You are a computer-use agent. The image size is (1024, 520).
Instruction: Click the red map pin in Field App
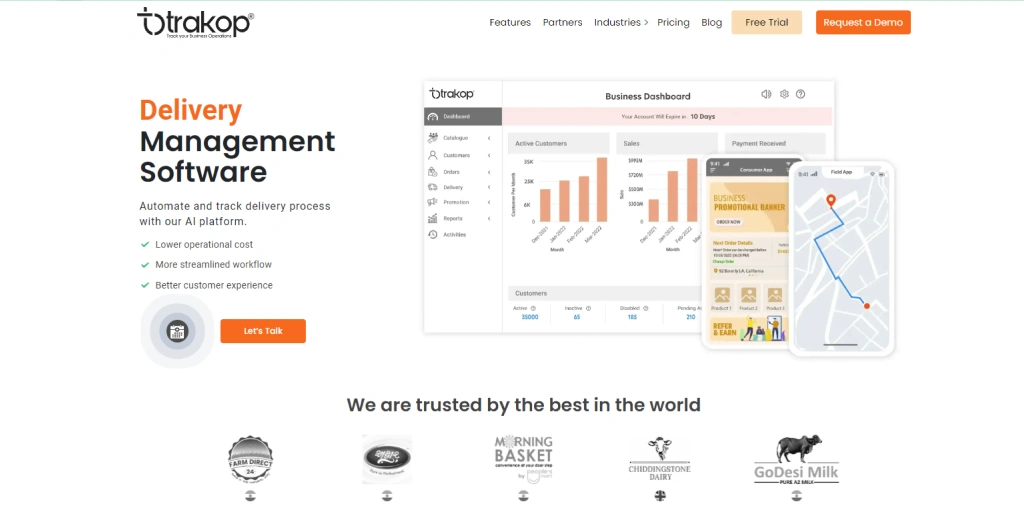[831, 201]
